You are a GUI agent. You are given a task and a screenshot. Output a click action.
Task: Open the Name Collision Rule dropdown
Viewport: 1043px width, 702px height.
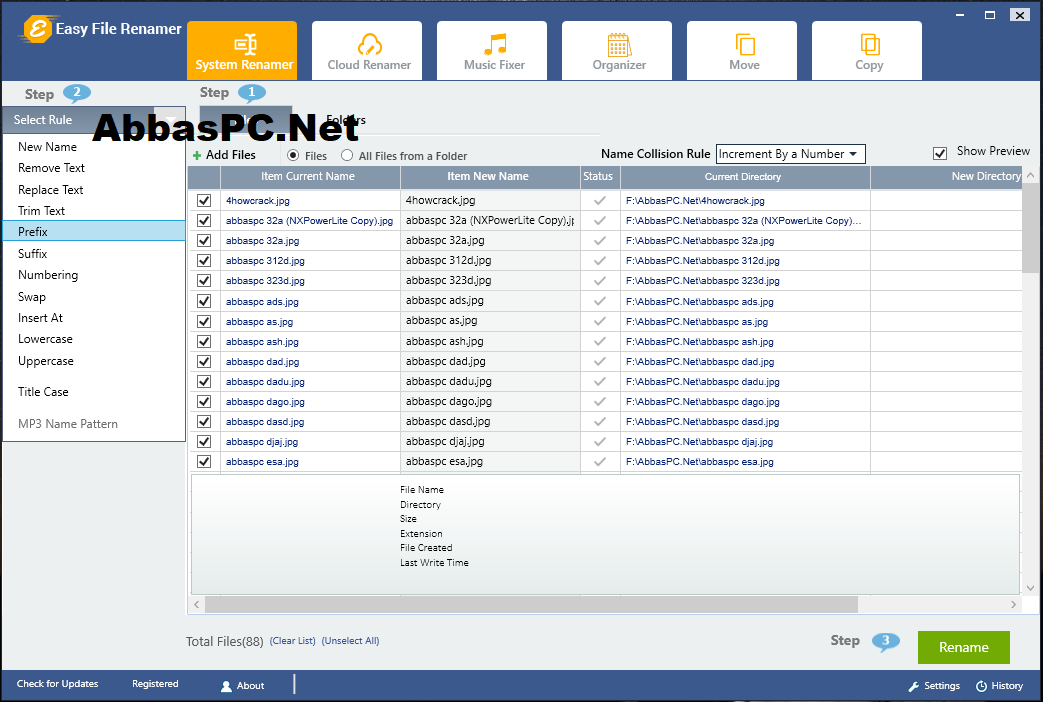pyautogui.click(x=790, y=154)
